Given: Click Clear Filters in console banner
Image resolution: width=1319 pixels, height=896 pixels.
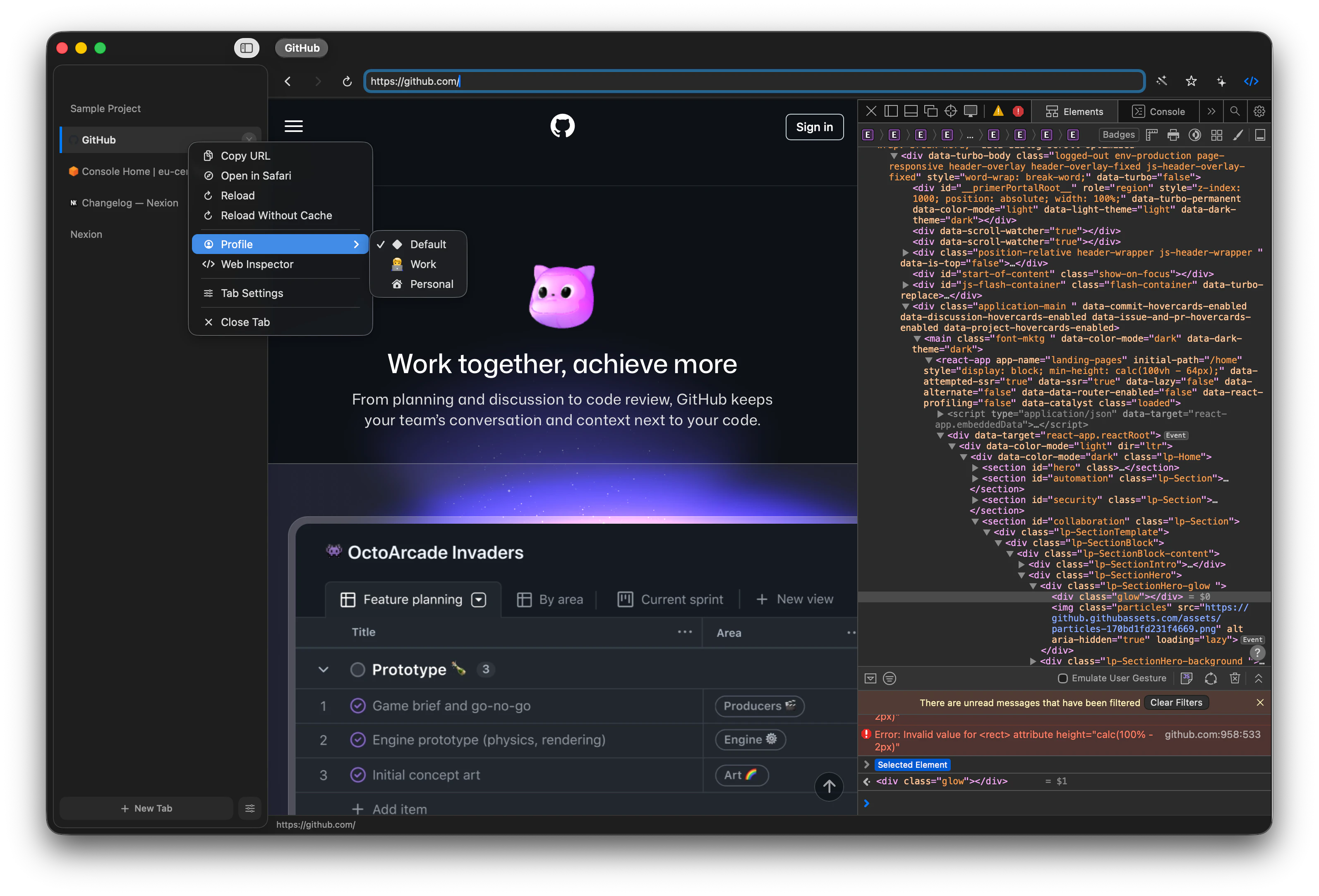Looking at the screenshot, I should pos(1176,702).
